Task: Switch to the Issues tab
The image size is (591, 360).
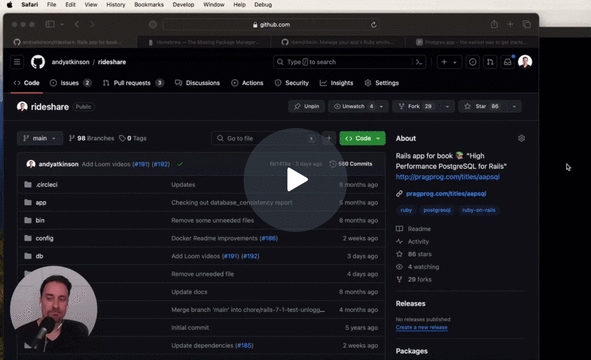Action: [x=71, y=83]
